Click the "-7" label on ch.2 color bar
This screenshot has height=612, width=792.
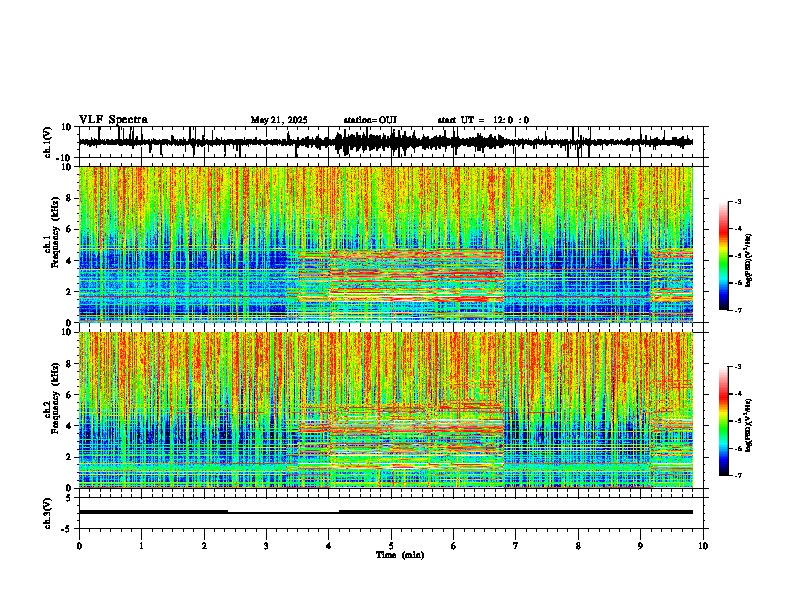click(737, 475)
